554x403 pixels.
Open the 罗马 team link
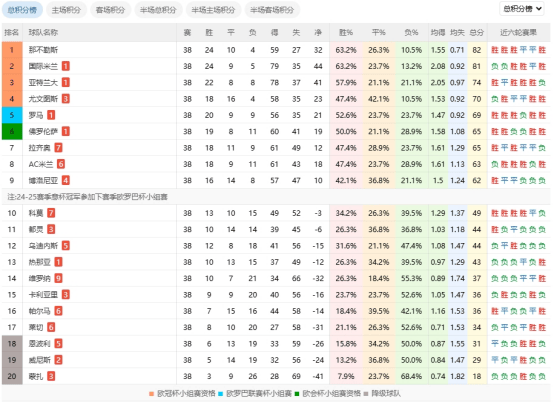click(36, 115)
